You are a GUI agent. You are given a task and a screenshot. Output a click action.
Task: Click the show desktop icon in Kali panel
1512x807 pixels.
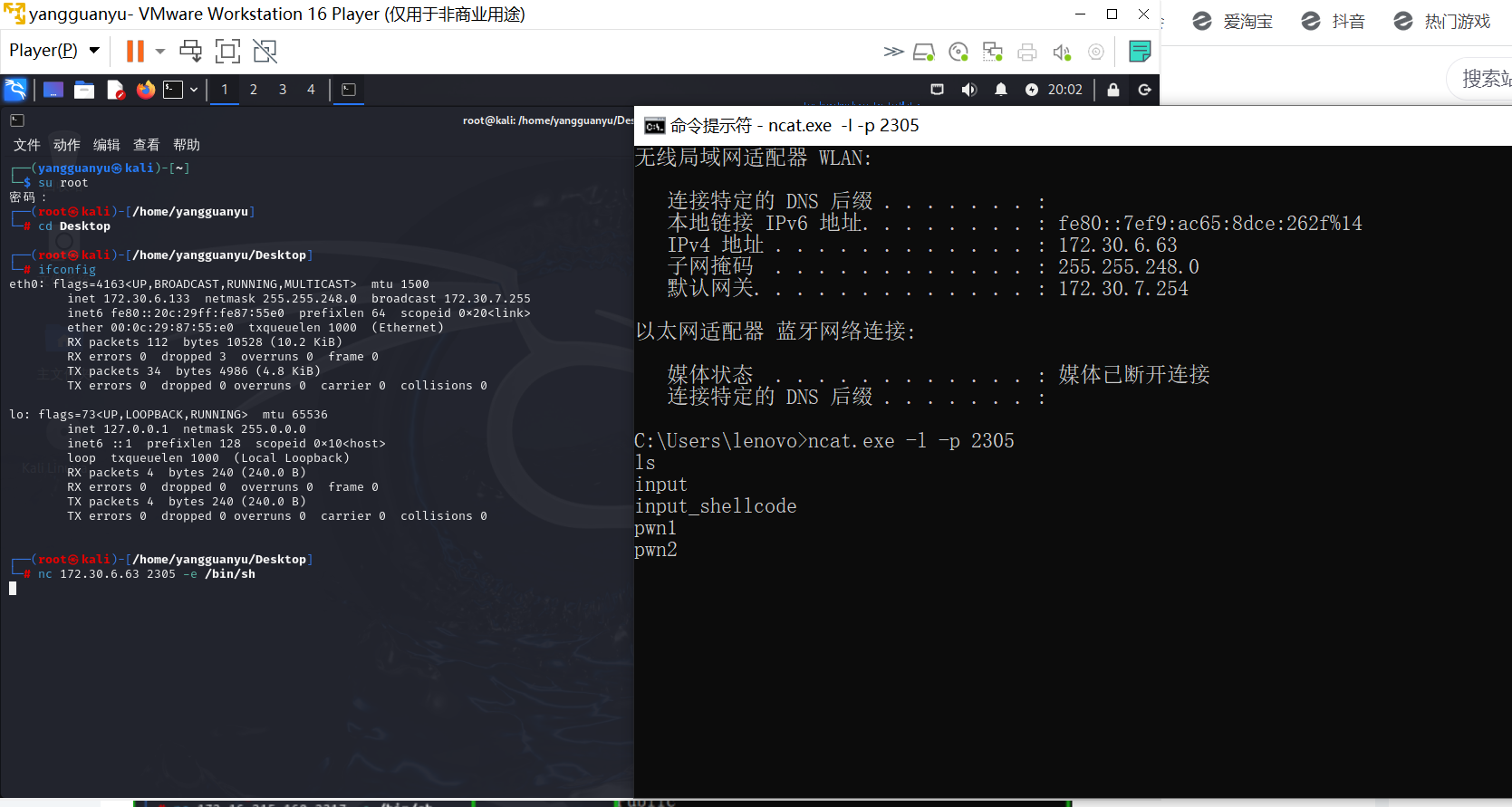tap(53, 90)
